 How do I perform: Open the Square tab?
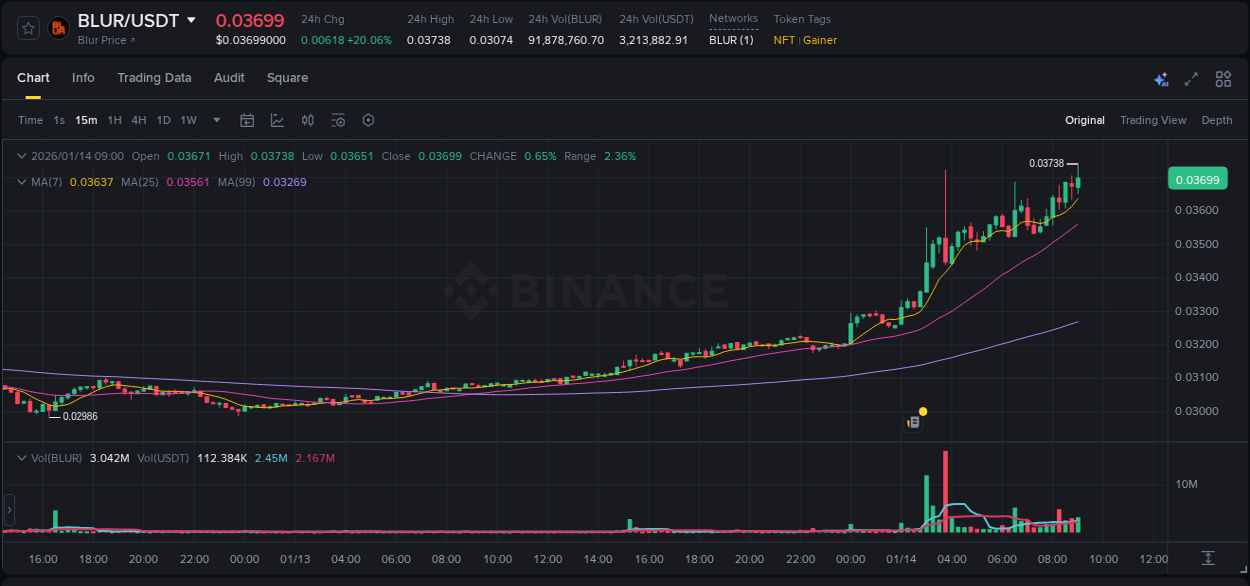click(287, 78)
